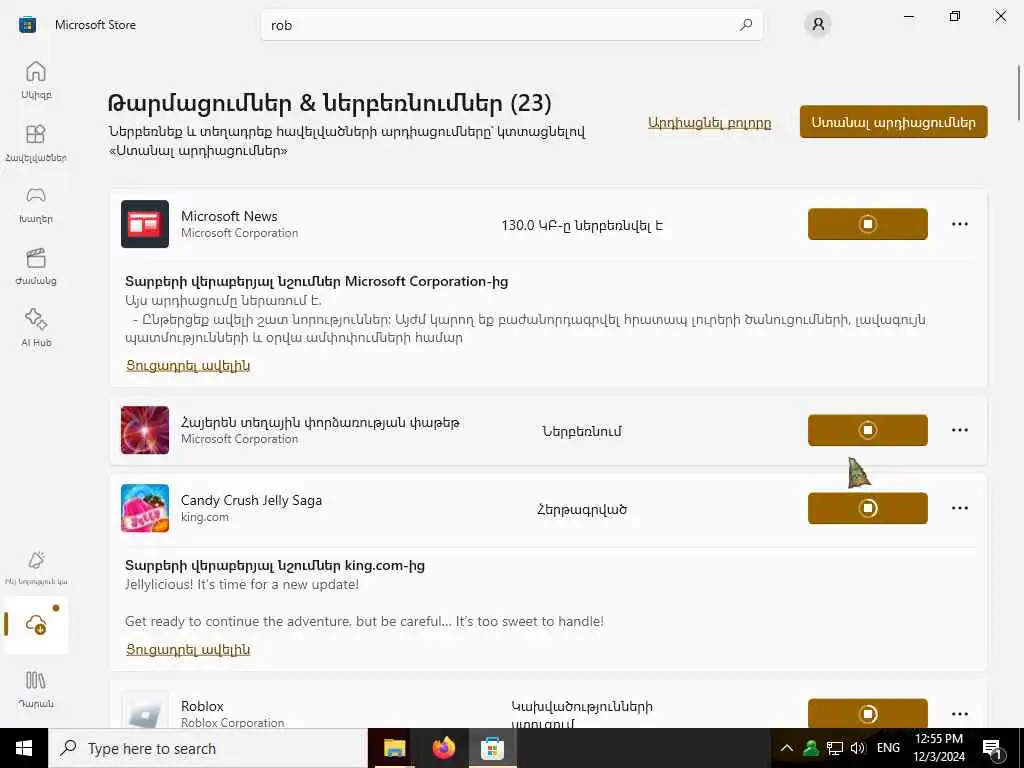Image resolution: width=1024 pixels, height=768 pixels.
Task: Open more options for Roblox
Action: pyautogui.click(x=959, y=714)
